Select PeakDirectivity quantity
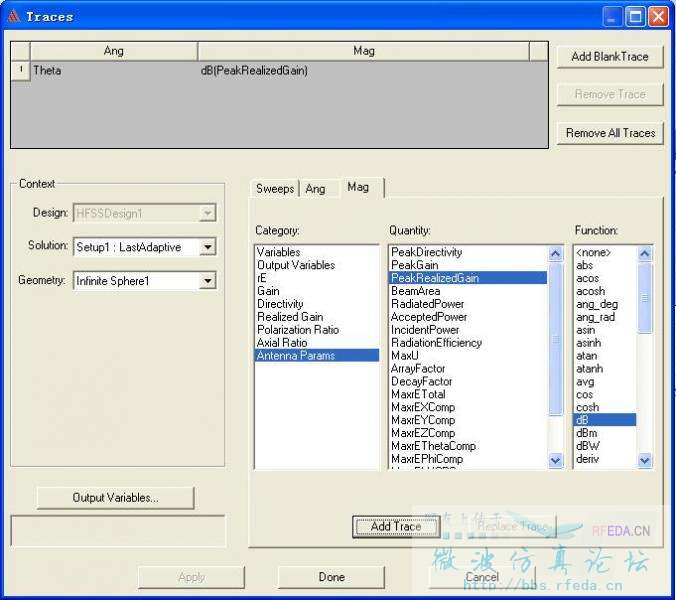The image size is (676, 600). 426,253
